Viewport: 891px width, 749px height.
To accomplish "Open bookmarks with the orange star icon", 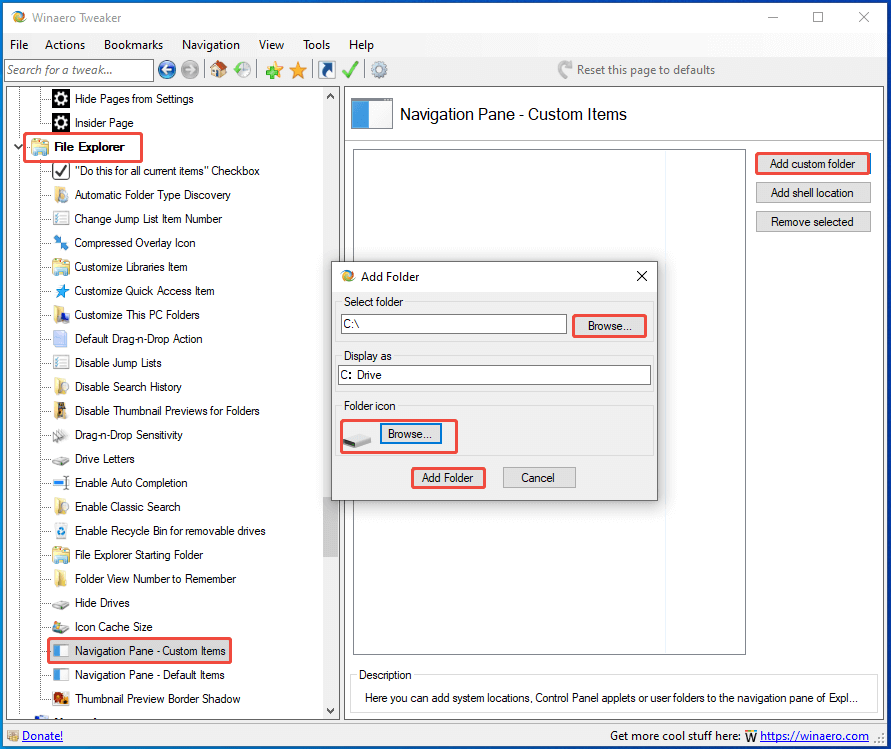I will 298,70.
